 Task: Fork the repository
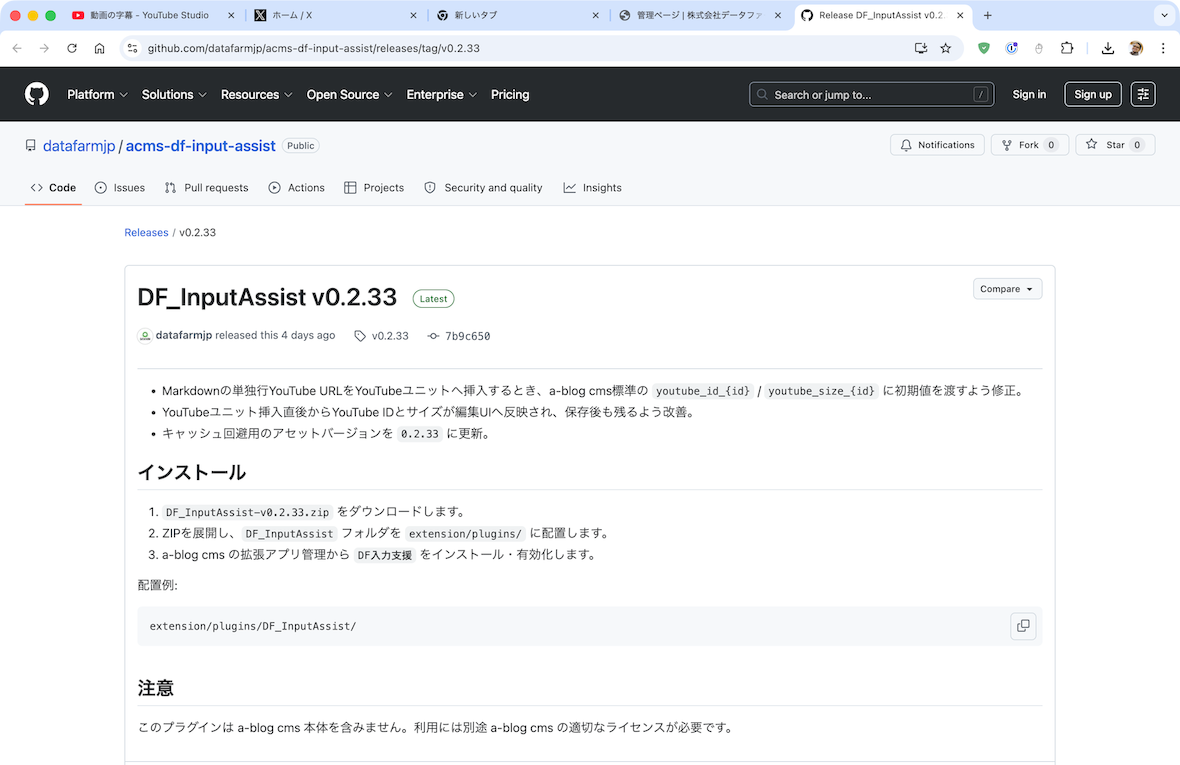(x=1029, y=145)
